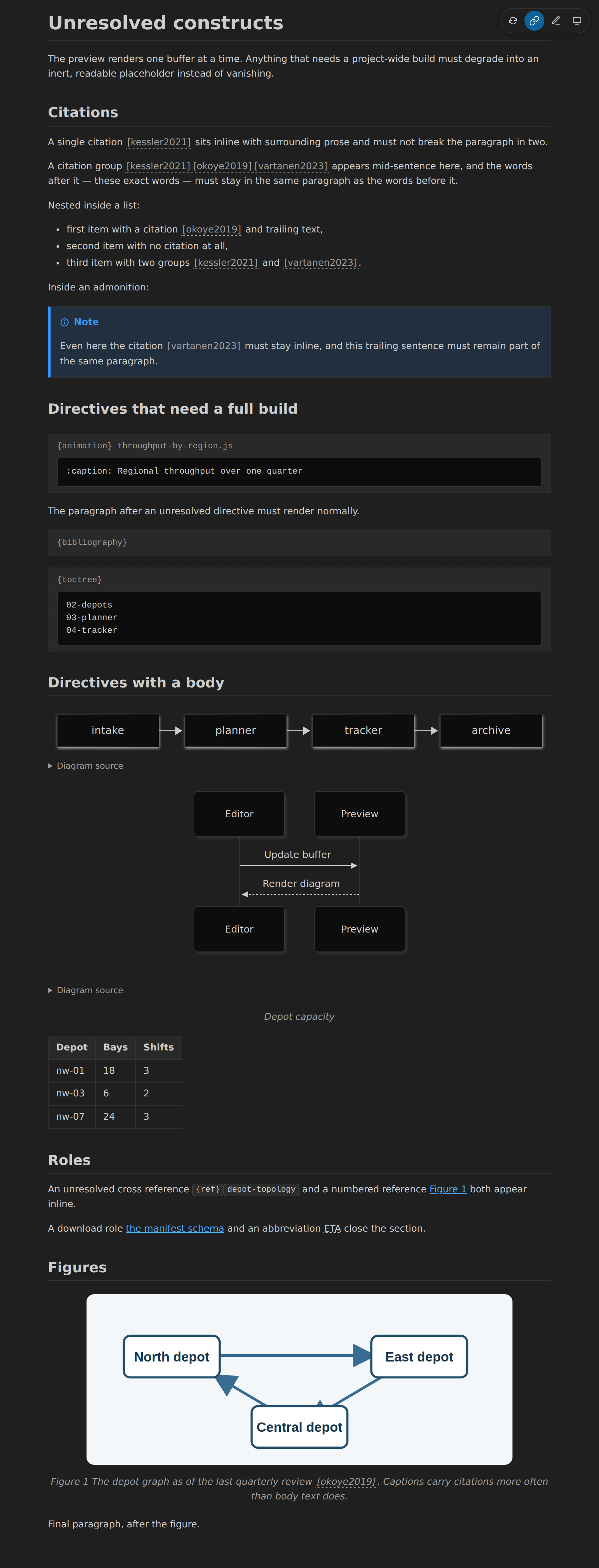
Task: Click the :caption: Regional throughput line
Action: pos(184,471)
